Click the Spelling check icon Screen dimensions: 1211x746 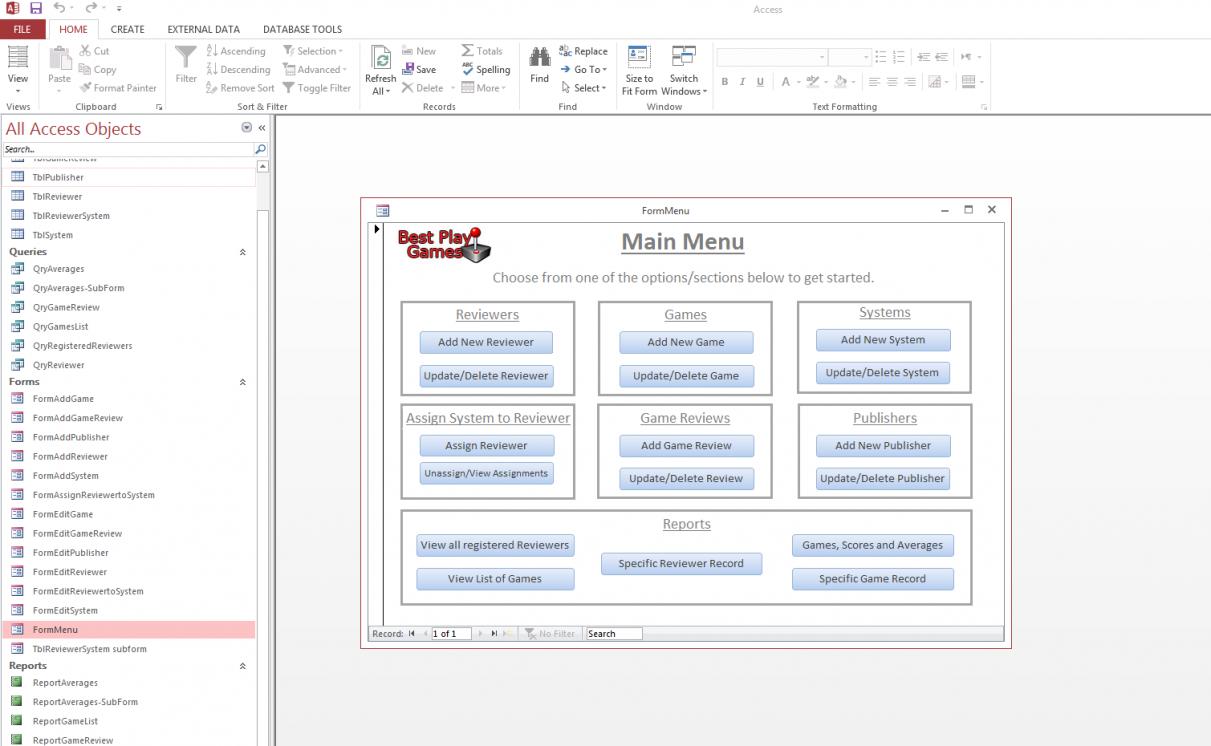pos(468,70)
